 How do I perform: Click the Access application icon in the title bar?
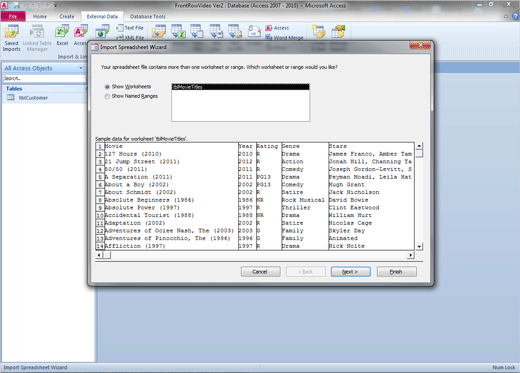pyautogui.click(x=4, y=6)
